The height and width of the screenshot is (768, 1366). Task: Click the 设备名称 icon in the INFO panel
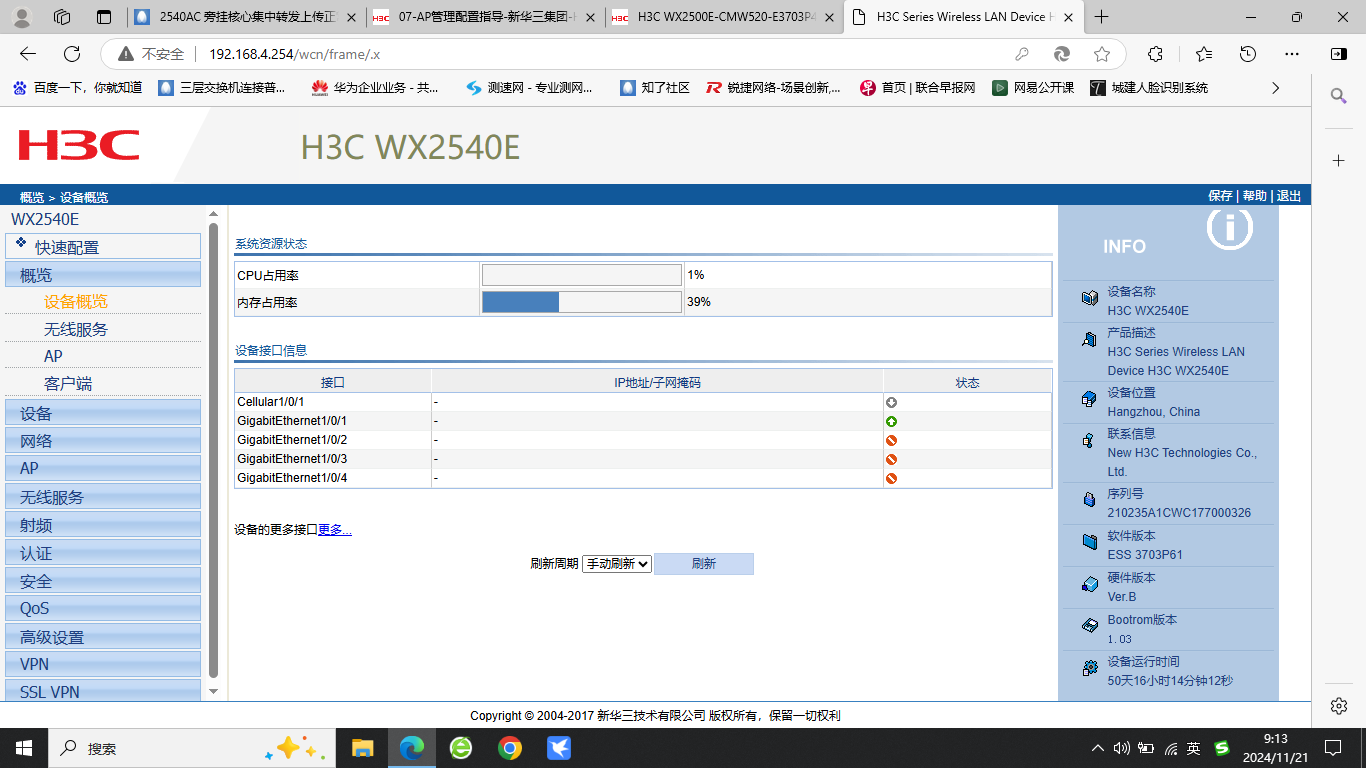[x=1089, y=298]
